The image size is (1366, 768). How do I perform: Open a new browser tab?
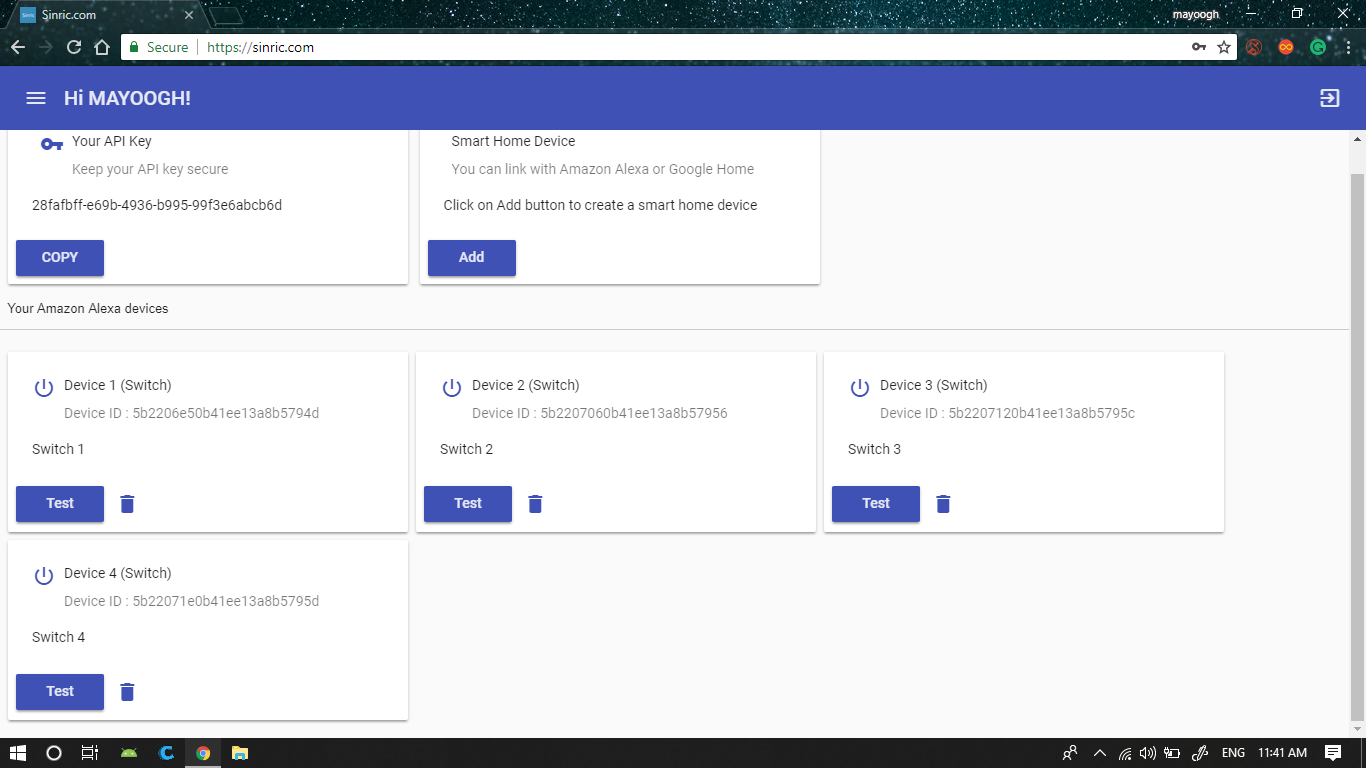tap(227, 15)
